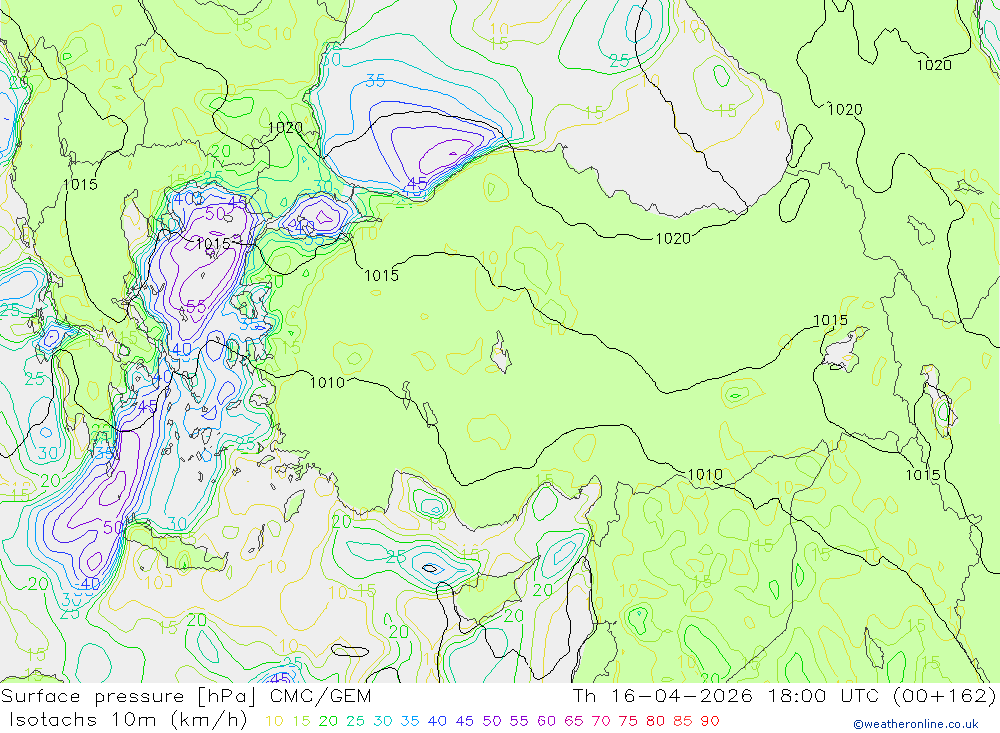Image resolution: width=1000 pixels, height=733 pixels.
Task: Select the legend value 70 in the isotach scale
Action: [601, 722]
